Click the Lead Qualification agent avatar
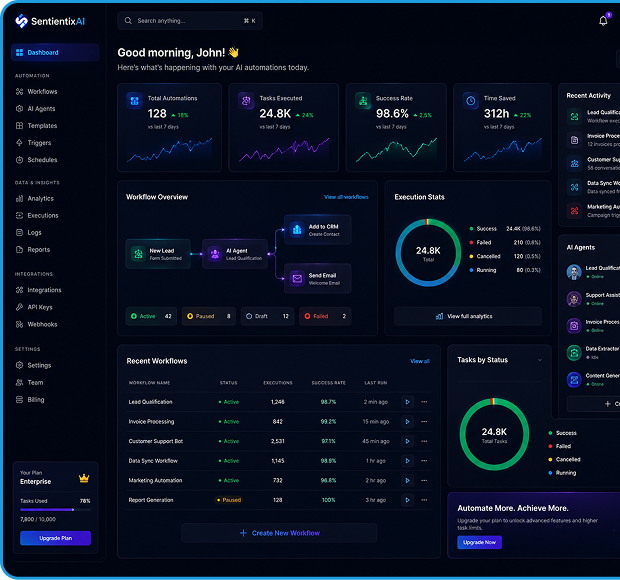Viewport: 620px width, 580px height. (574, 272)
